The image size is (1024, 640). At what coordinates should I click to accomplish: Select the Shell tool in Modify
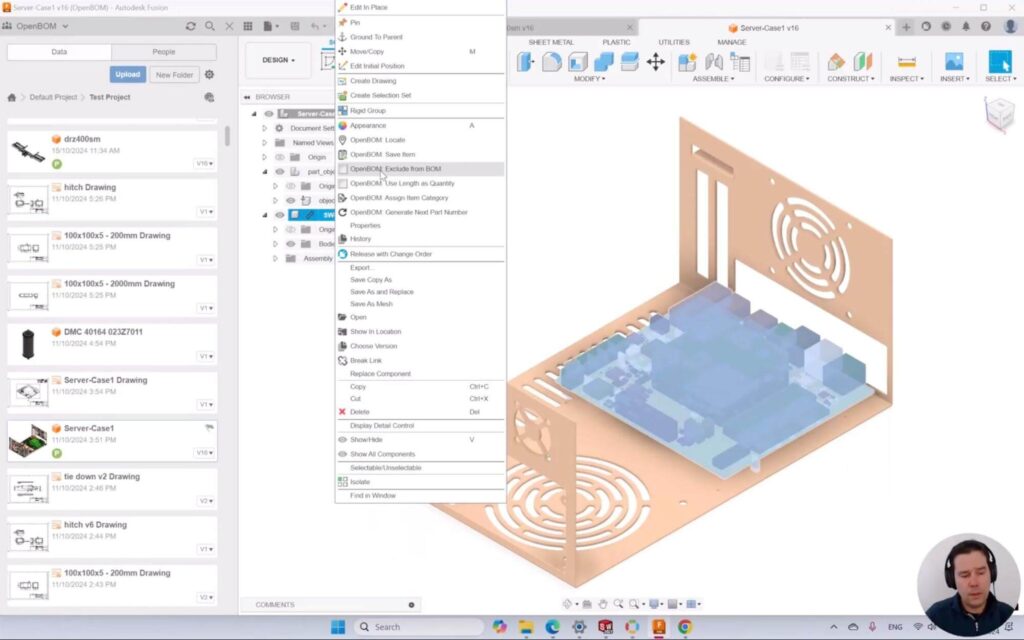[x=578, y=61]
